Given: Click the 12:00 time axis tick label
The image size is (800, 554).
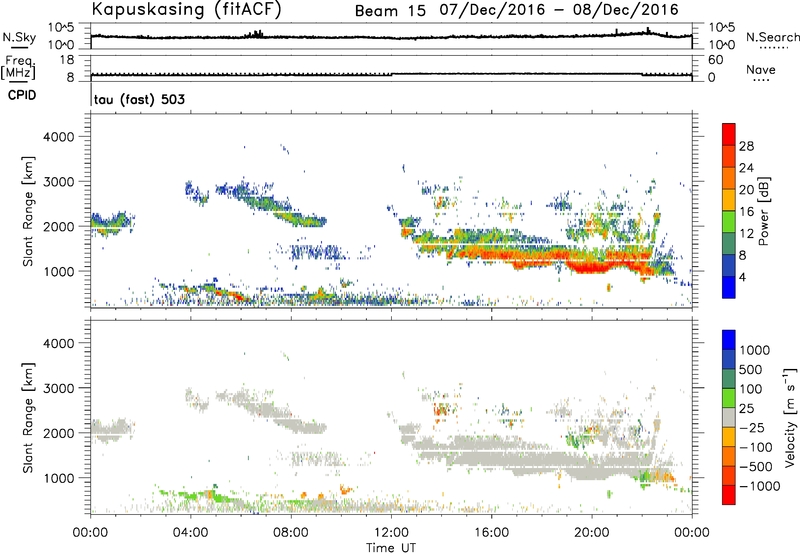Looking at the screenshot, I should point(391,533).
